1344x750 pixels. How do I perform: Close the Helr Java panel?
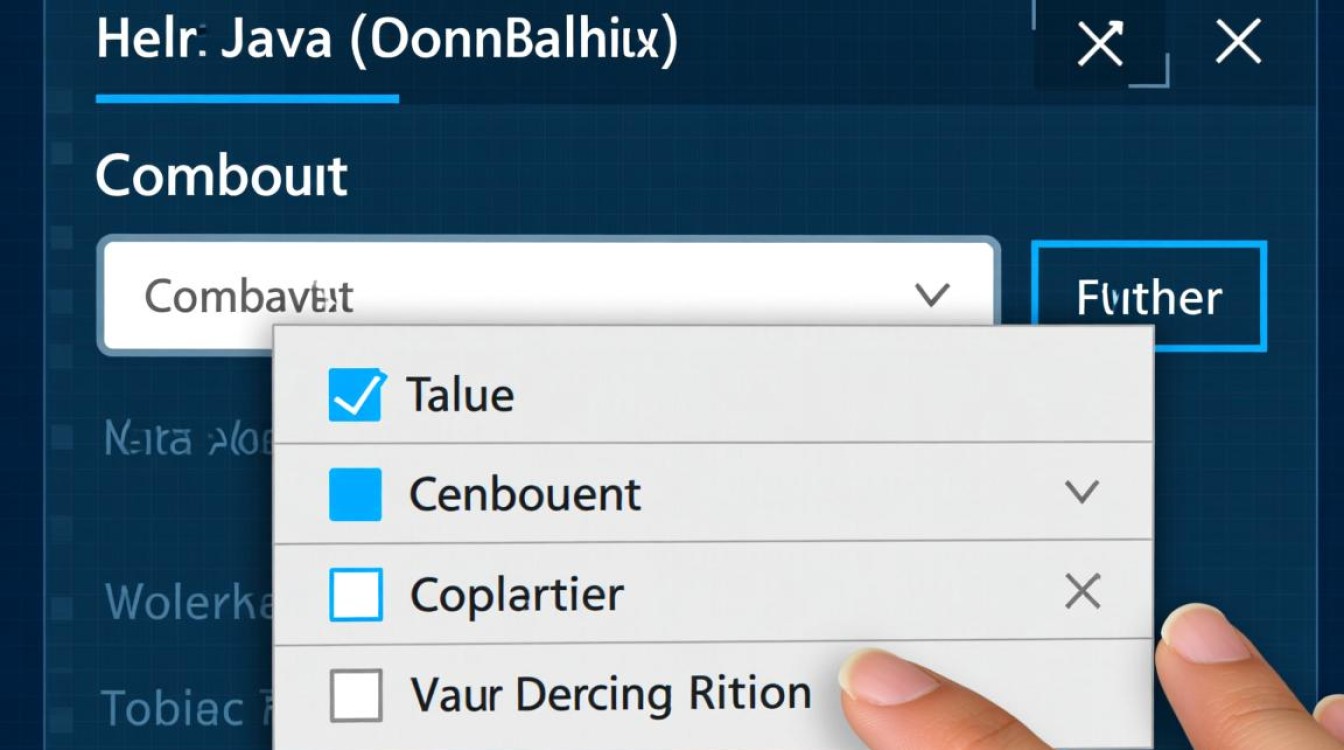[x=1237, y=44]
